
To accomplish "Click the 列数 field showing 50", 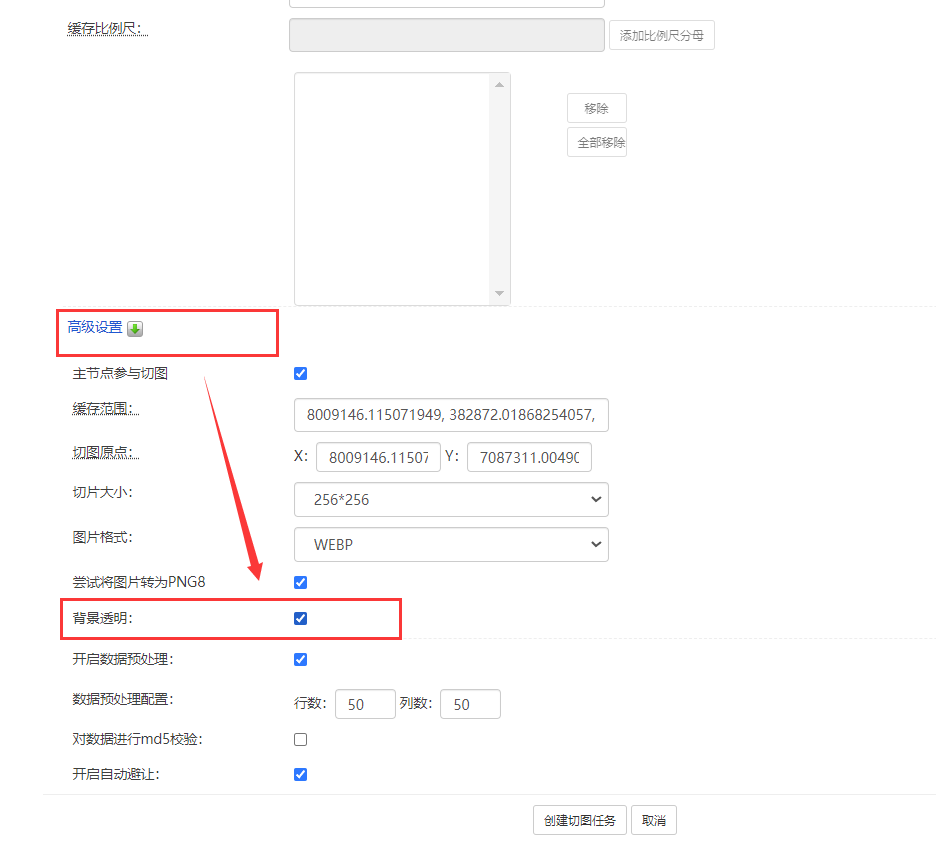I will coord(470,704).
